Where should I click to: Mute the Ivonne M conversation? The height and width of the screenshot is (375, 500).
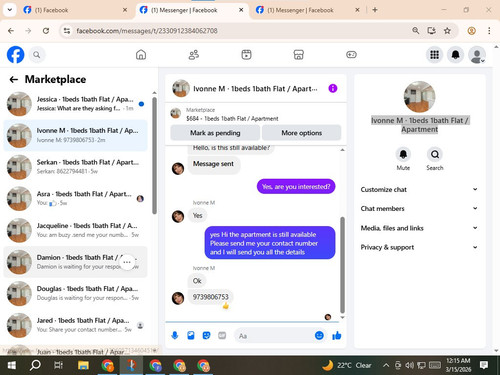point(403,154)
